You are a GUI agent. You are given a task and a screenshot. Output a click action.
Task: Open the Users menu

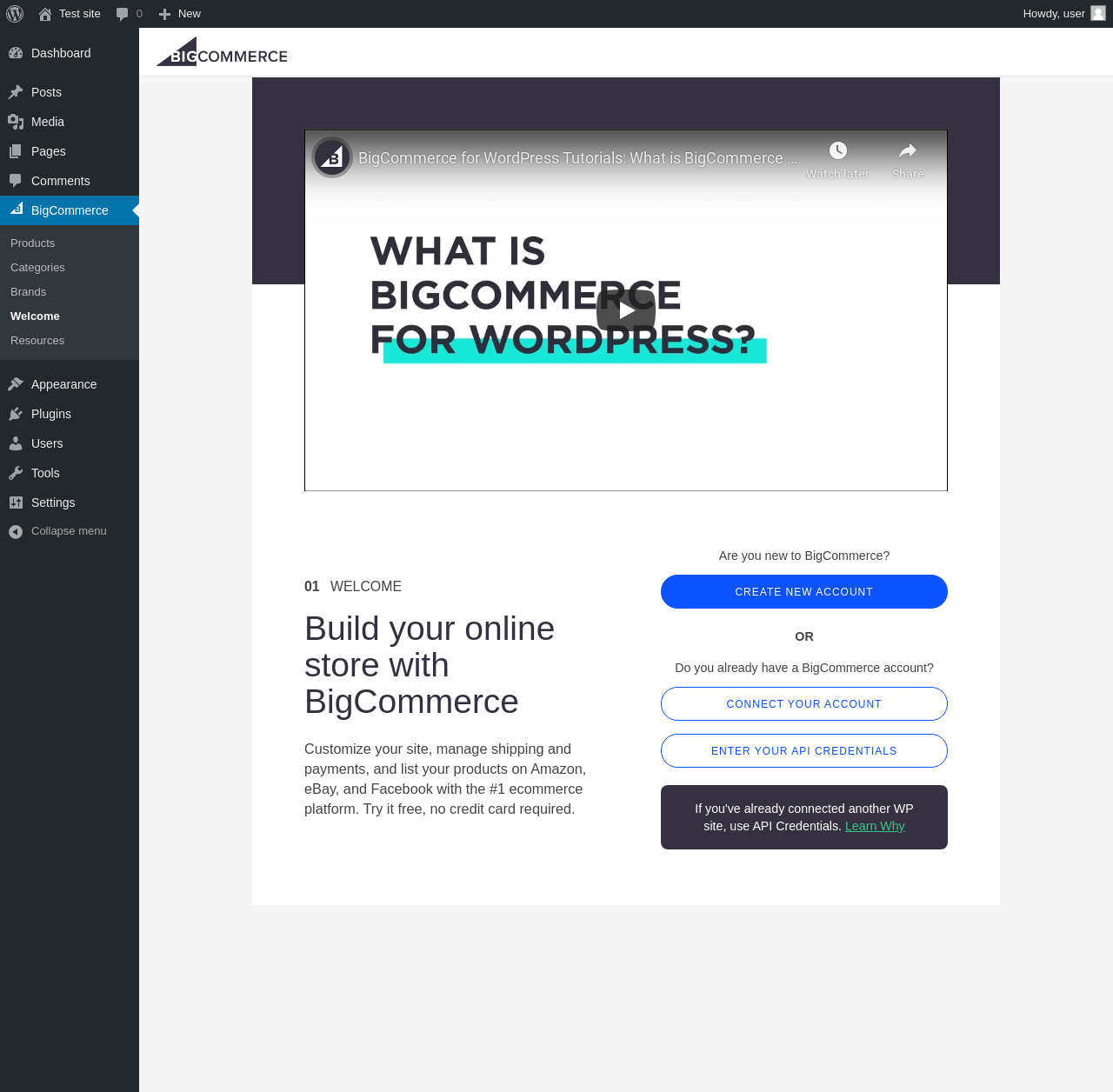70,443
